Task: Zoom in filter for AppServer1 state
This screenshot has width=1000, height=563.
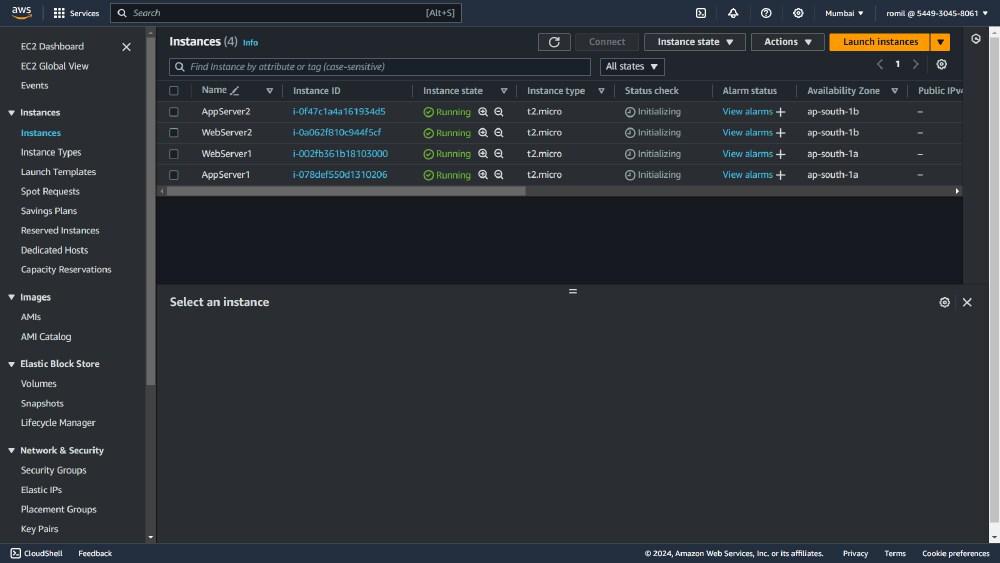Action: [x=483, y=175]
